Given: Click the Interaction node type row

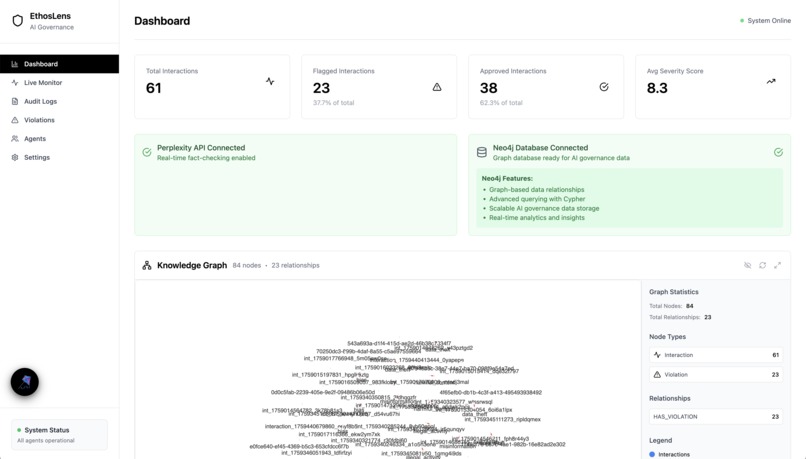Looking at the screenshot, I should (716, 355).
